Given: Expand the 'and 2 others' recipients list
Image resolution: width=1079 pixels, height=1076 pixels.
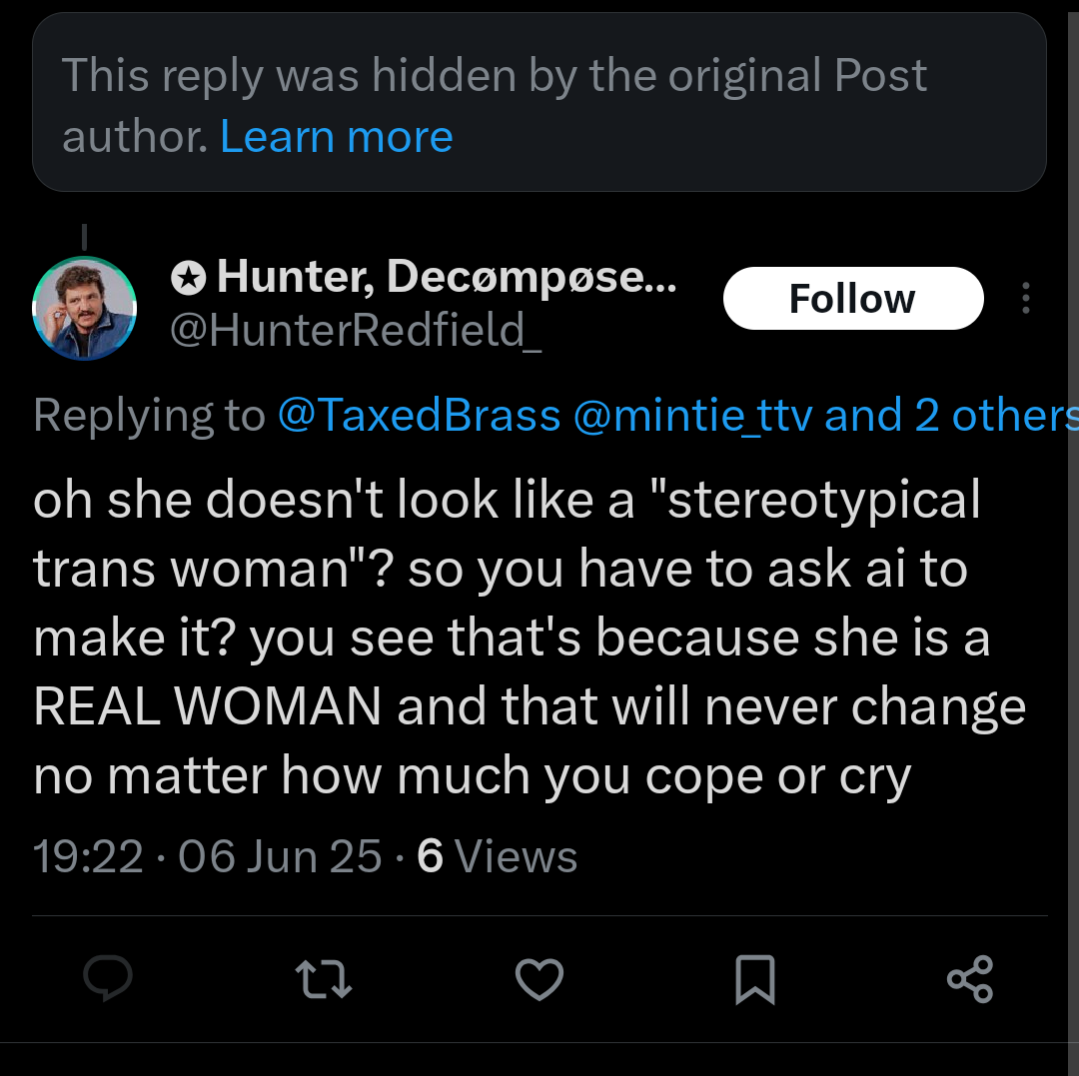Looking at the screenshot, I should [950, 415].
